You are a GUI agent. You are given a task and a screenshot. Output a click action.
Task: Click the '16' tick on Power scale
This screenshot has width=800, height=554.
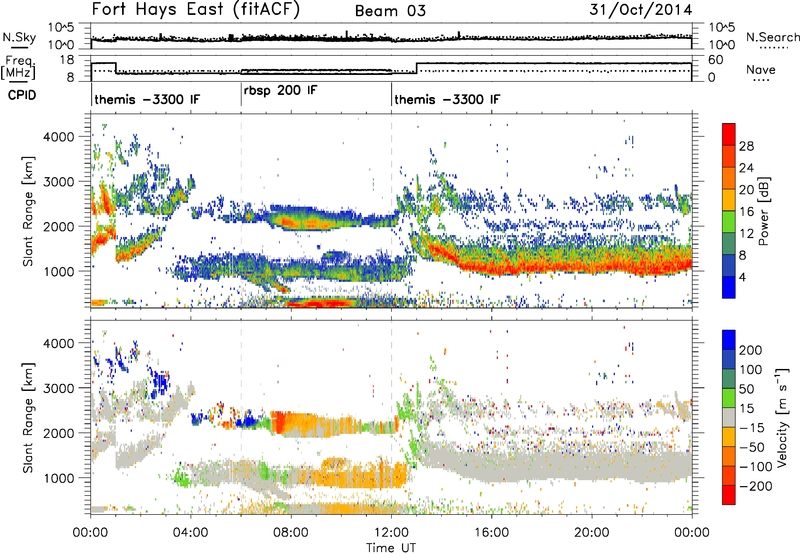click(x=746, y=212)
